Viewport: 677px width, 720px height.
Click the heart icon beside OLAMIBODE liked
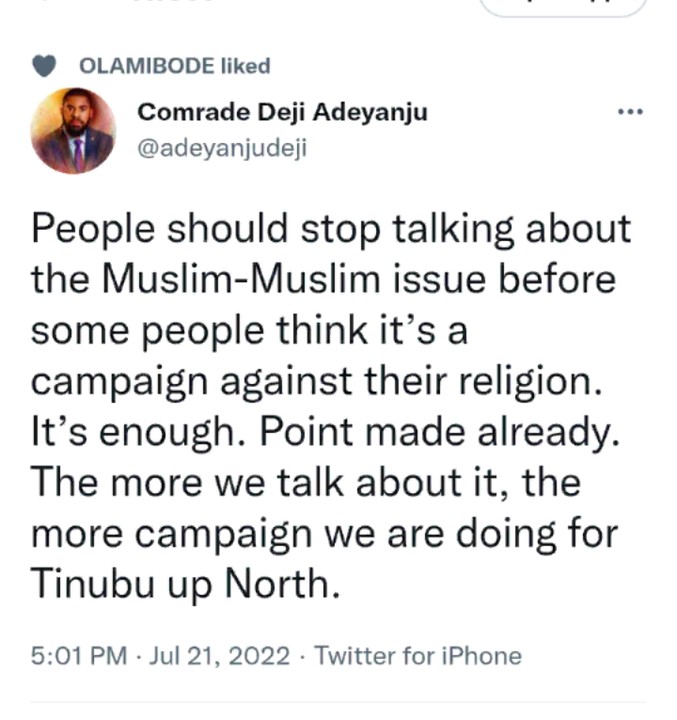click(x=43, y=67)
